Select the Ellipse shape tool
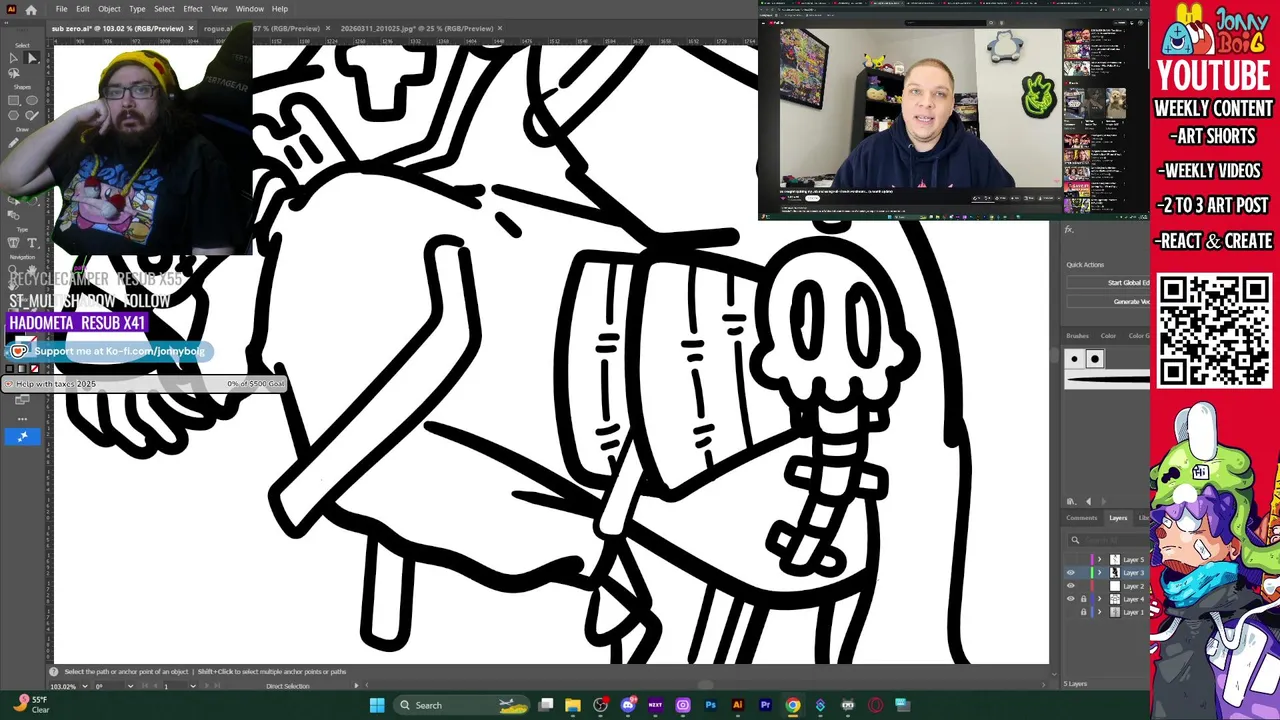Viewport: 1280px width, 720px height. click(x=32, y=100)
